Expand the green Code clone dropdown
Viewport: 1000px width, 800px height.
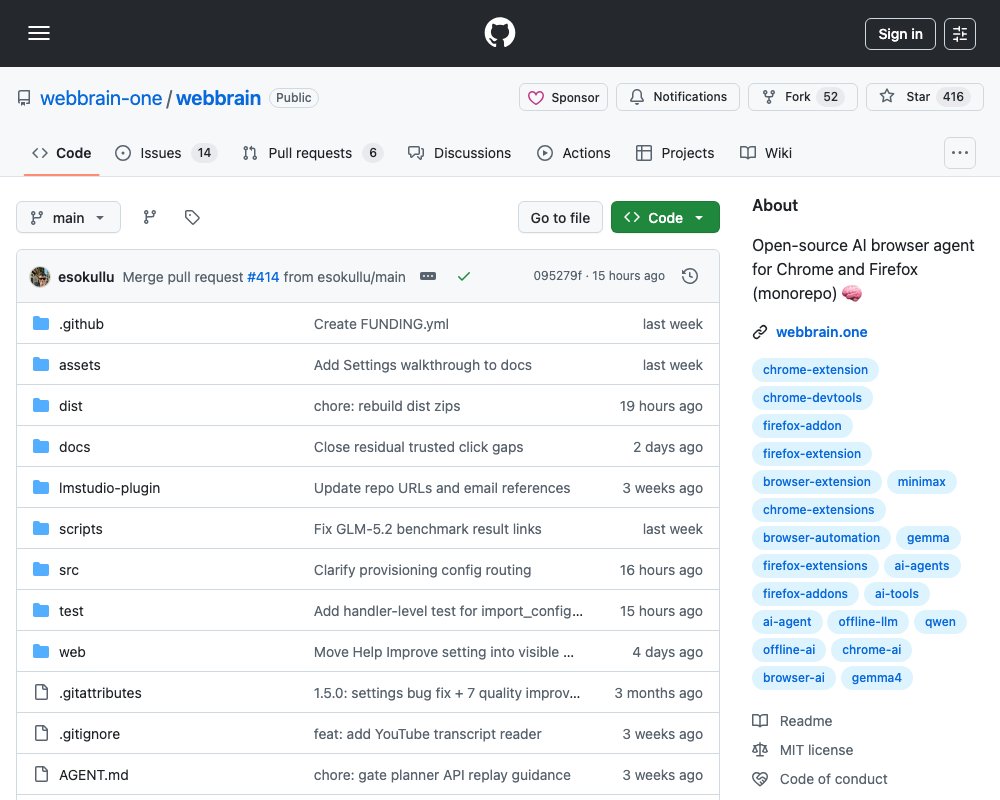pos(665,218)
